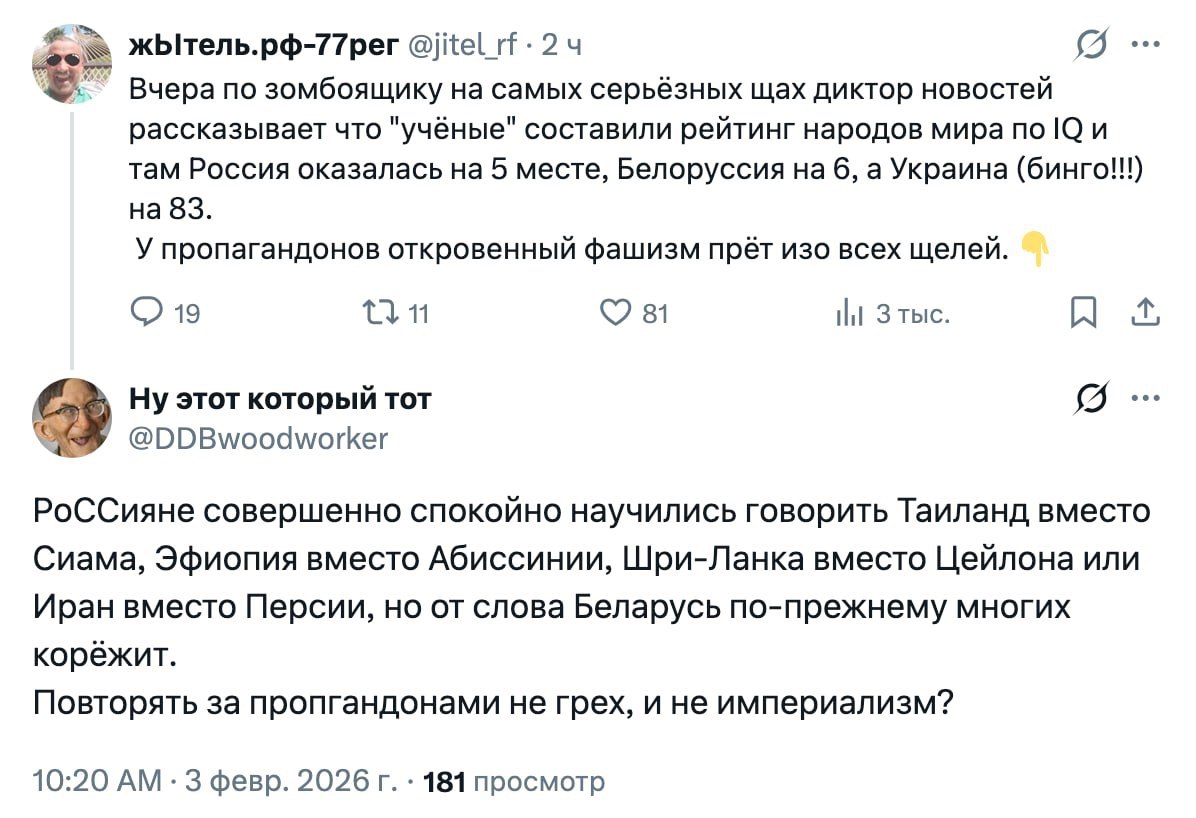Open view analytics showing 3 тыс.
This screenshot has width=1196, height=818.
[847, 314]
